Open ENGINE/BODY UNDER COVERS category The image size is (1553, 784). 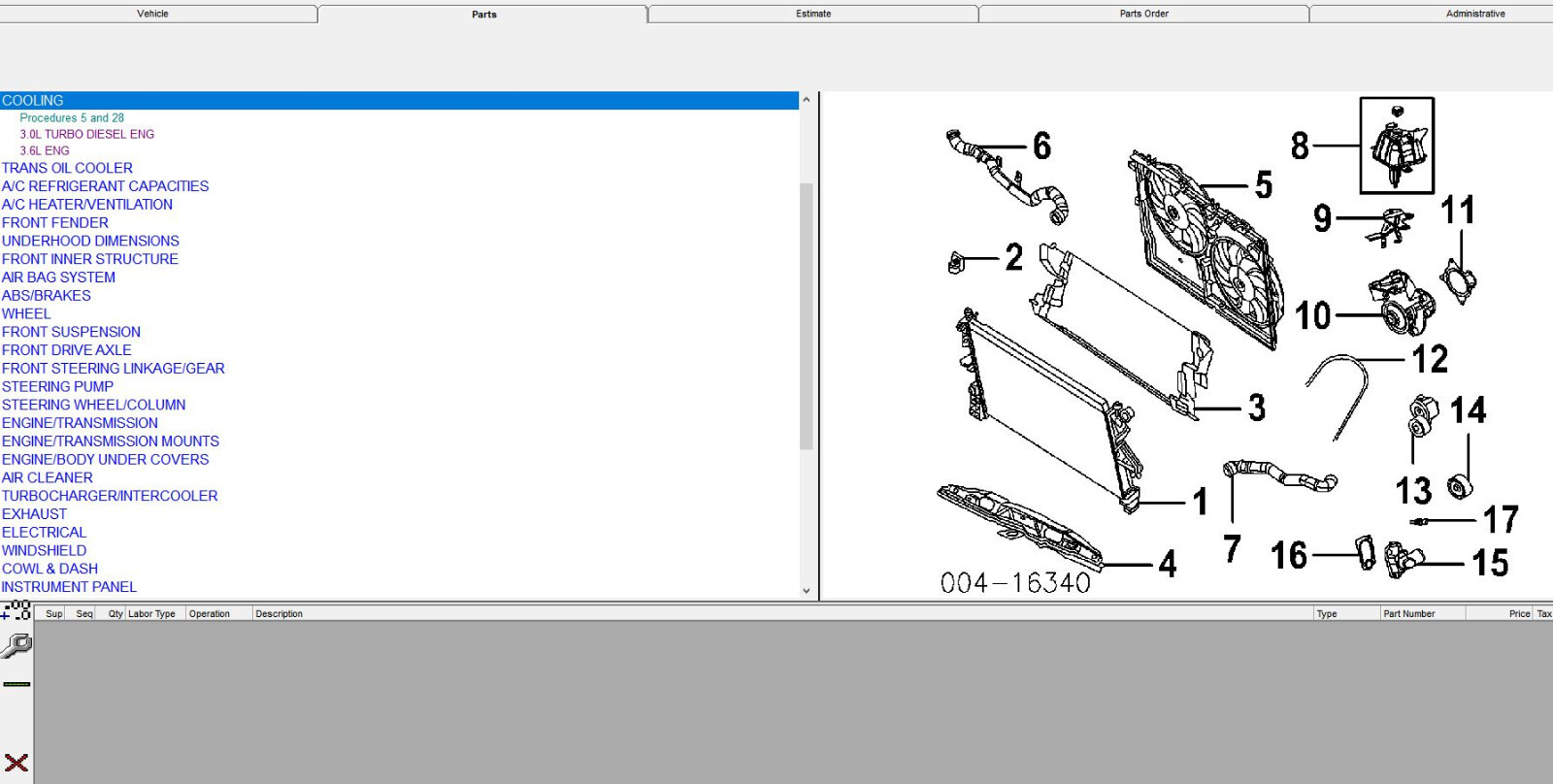[105, 459]
